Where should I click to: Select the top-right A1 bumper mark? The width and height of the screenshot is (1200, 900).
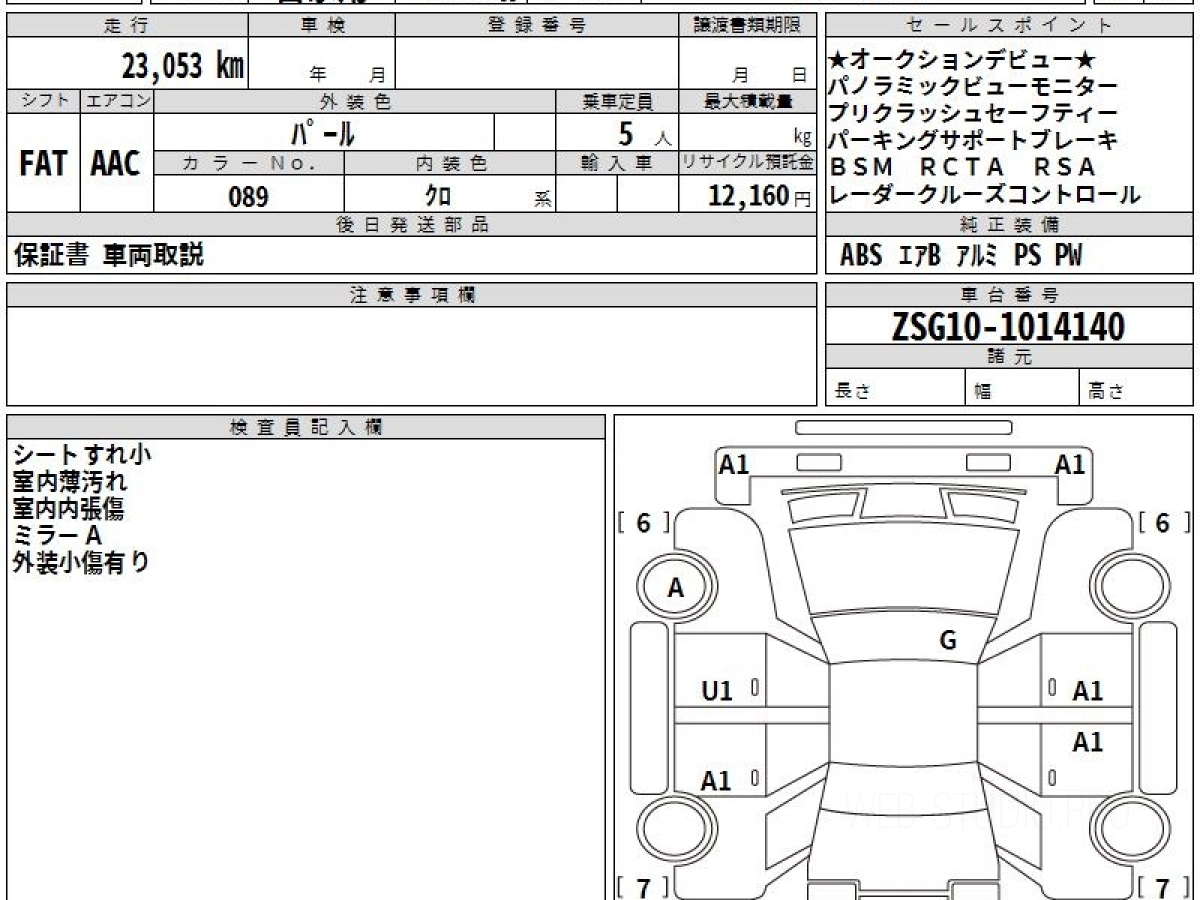(x=1070, y=464)
